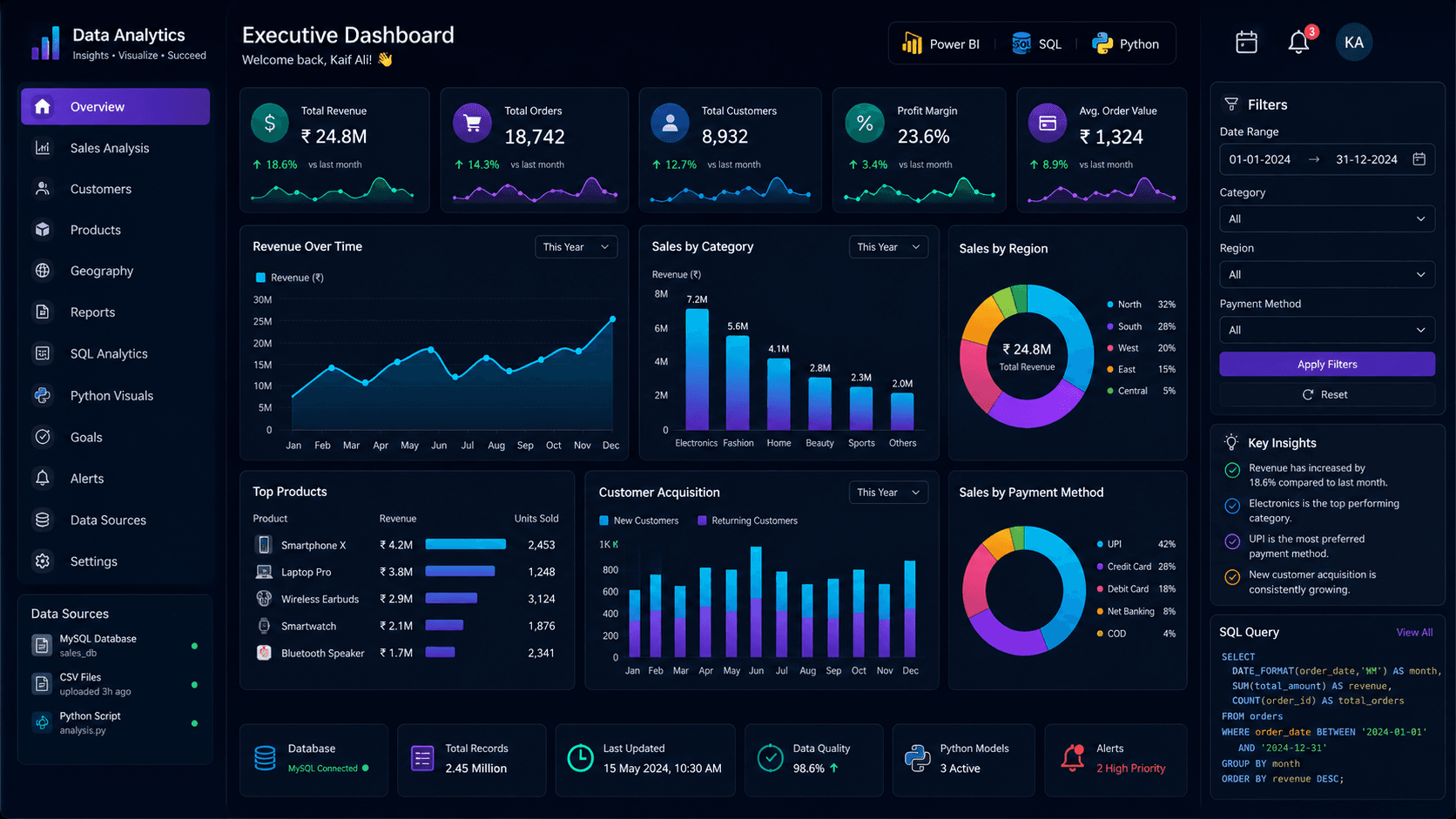Viewport: 1456px width, 819px height.
Task: Click the Wireless Earbuds product icon
Action: pos(263,599)
